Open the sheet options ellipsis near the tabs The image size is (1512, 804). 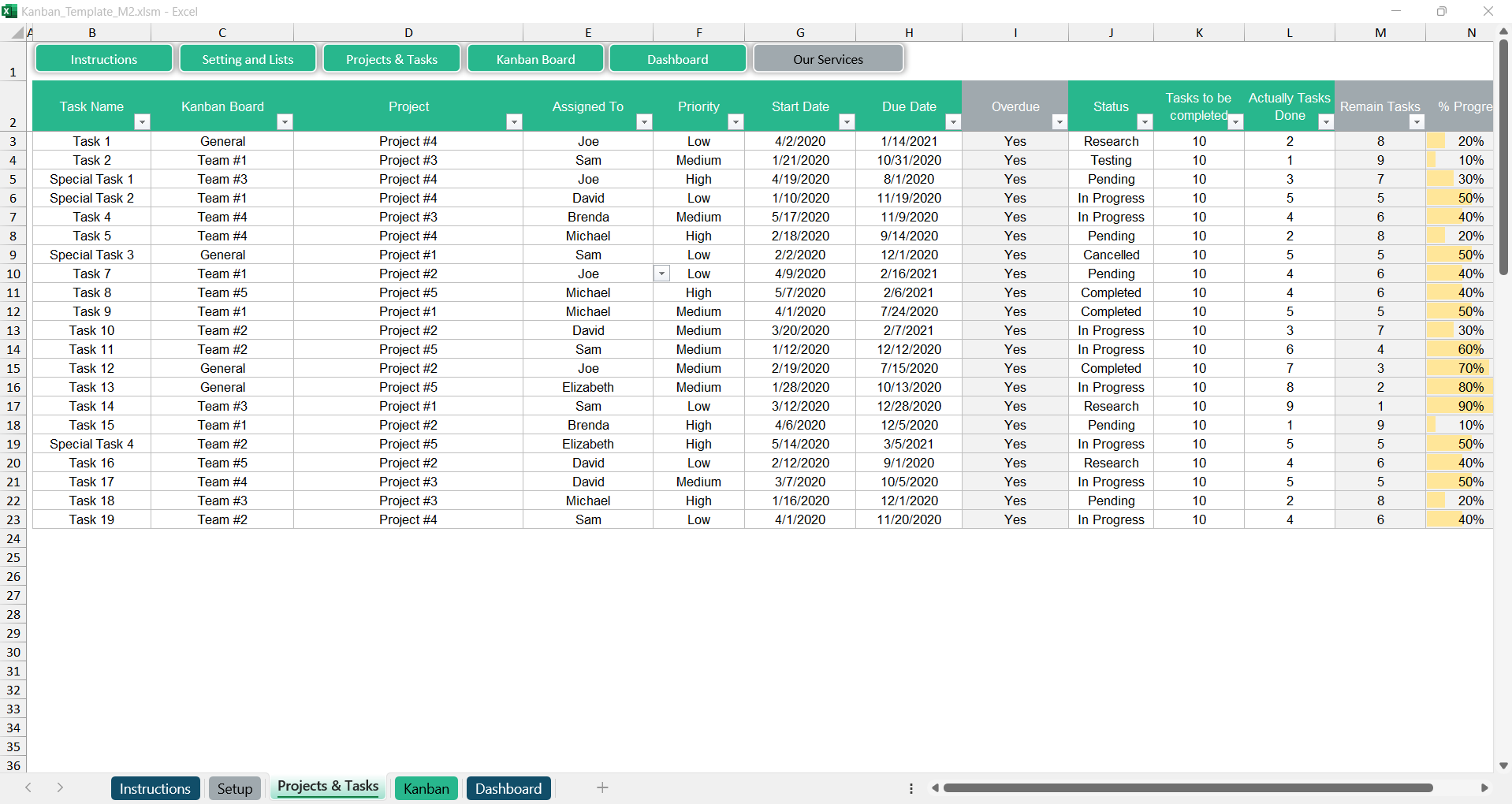point(911,787)
